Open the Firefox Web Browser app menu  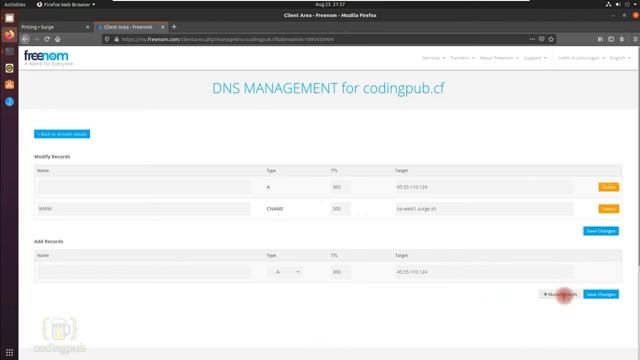pyautogui.click(x=66, y=4)
